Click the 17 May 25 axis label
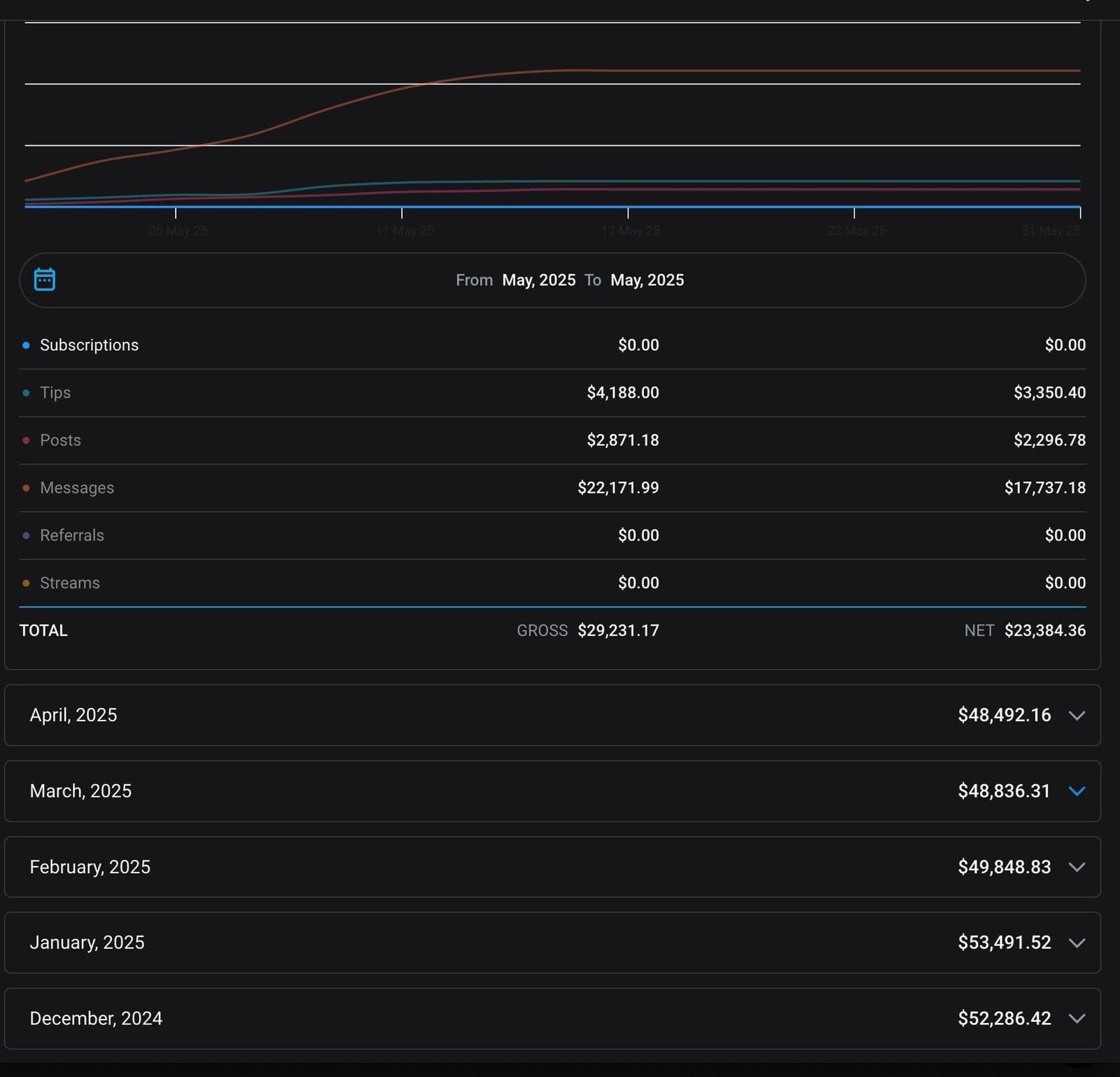Screen dimensions: 1120x1077 tap(630, 230)
